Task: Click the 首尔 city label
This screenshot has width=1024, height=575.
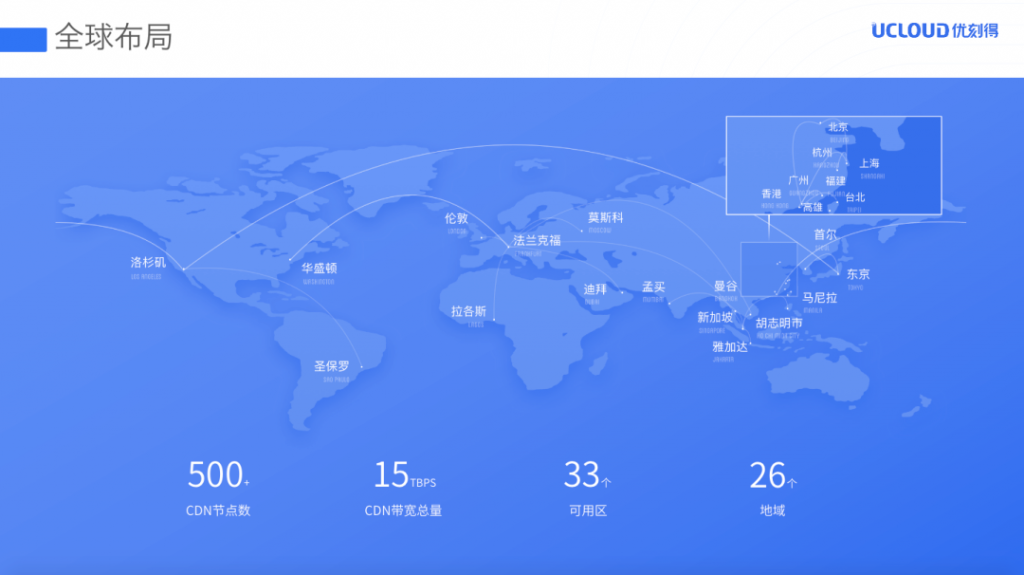Action: pyautogui.click(x=825, y=234)
